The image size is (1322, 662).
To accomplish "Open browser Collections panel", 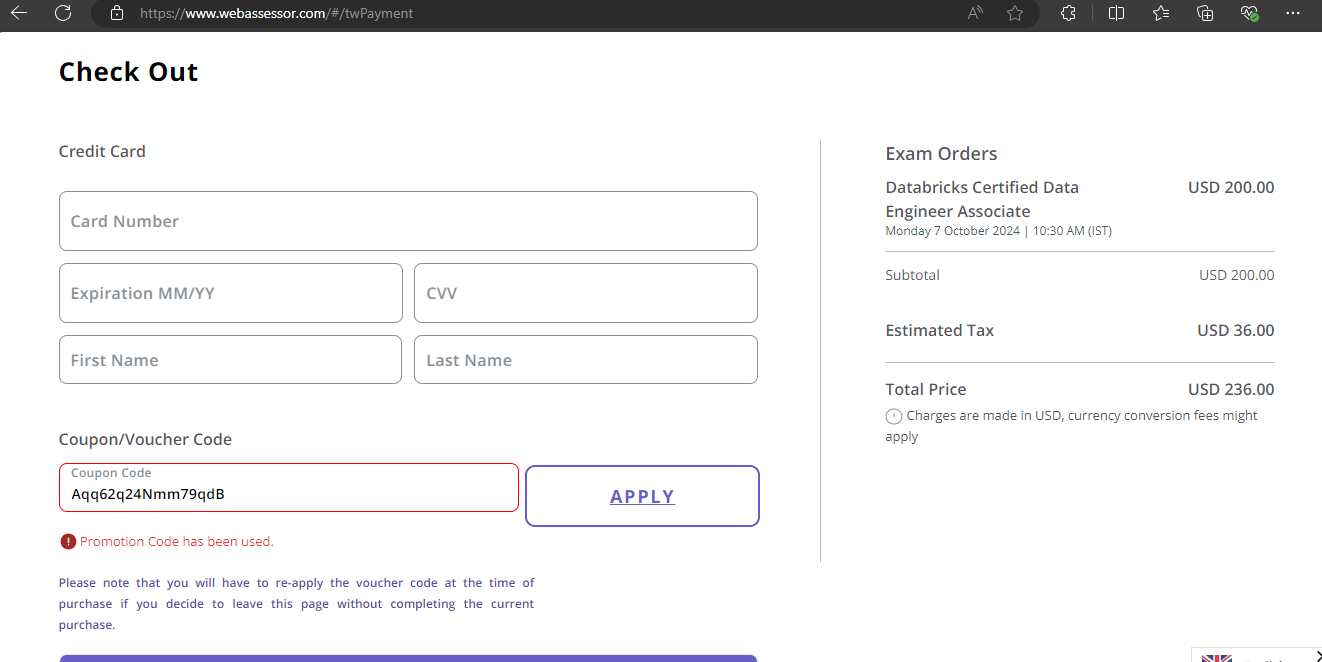I will (1205, 13).
